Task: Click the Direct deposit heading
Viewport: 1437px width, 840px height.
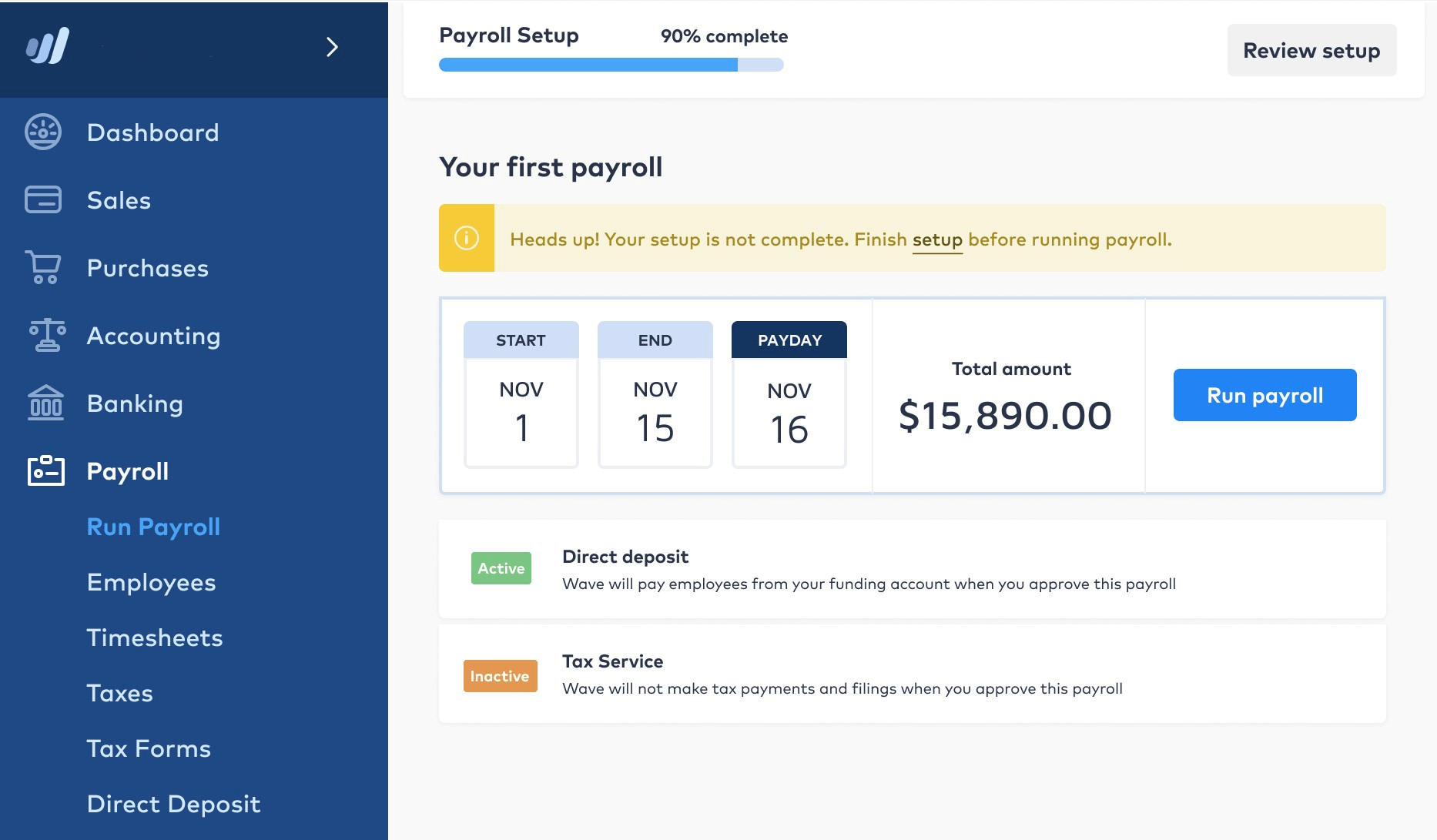Action: pos(625,557)
